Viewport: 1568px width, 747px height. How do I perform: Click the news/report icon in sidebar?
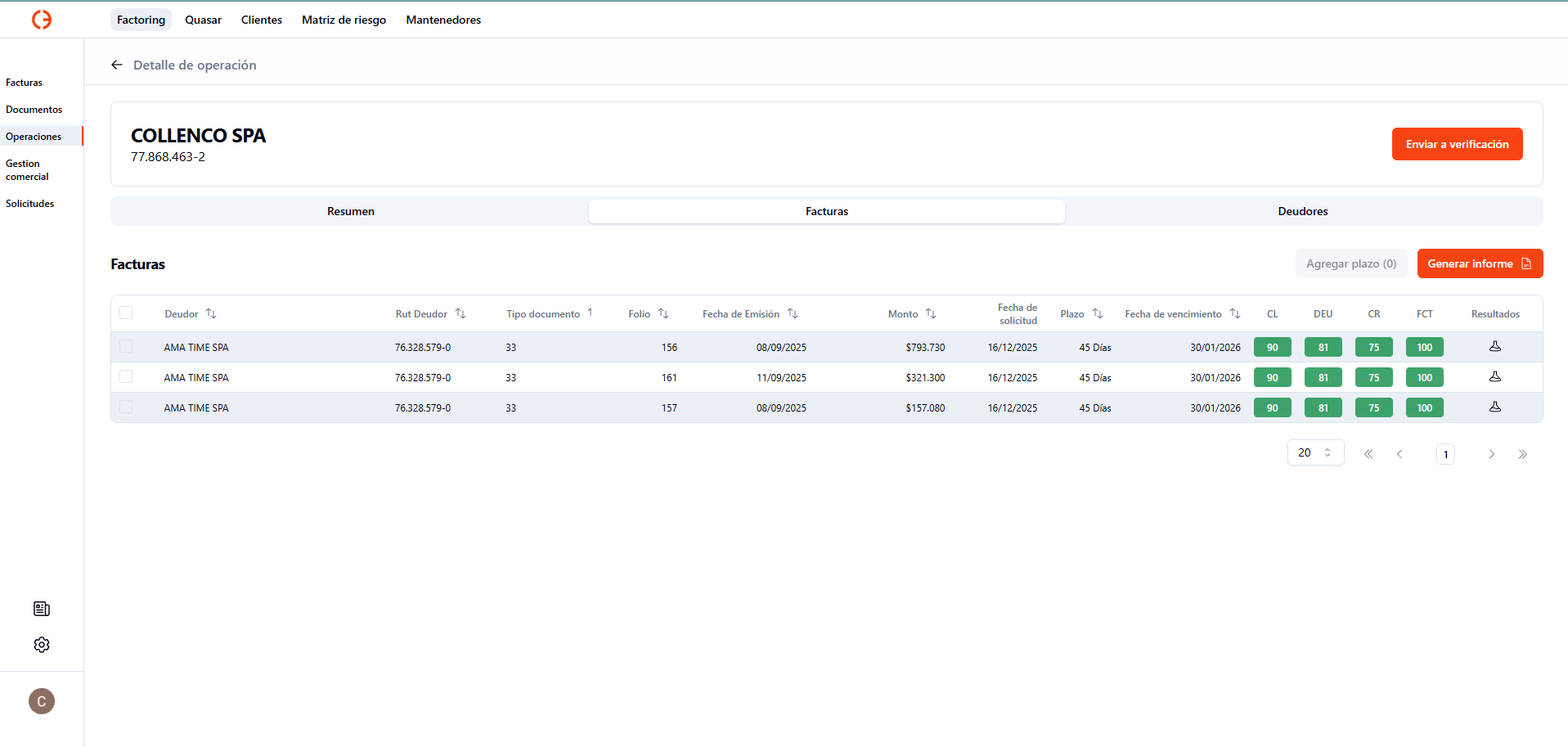click(42, 609)
